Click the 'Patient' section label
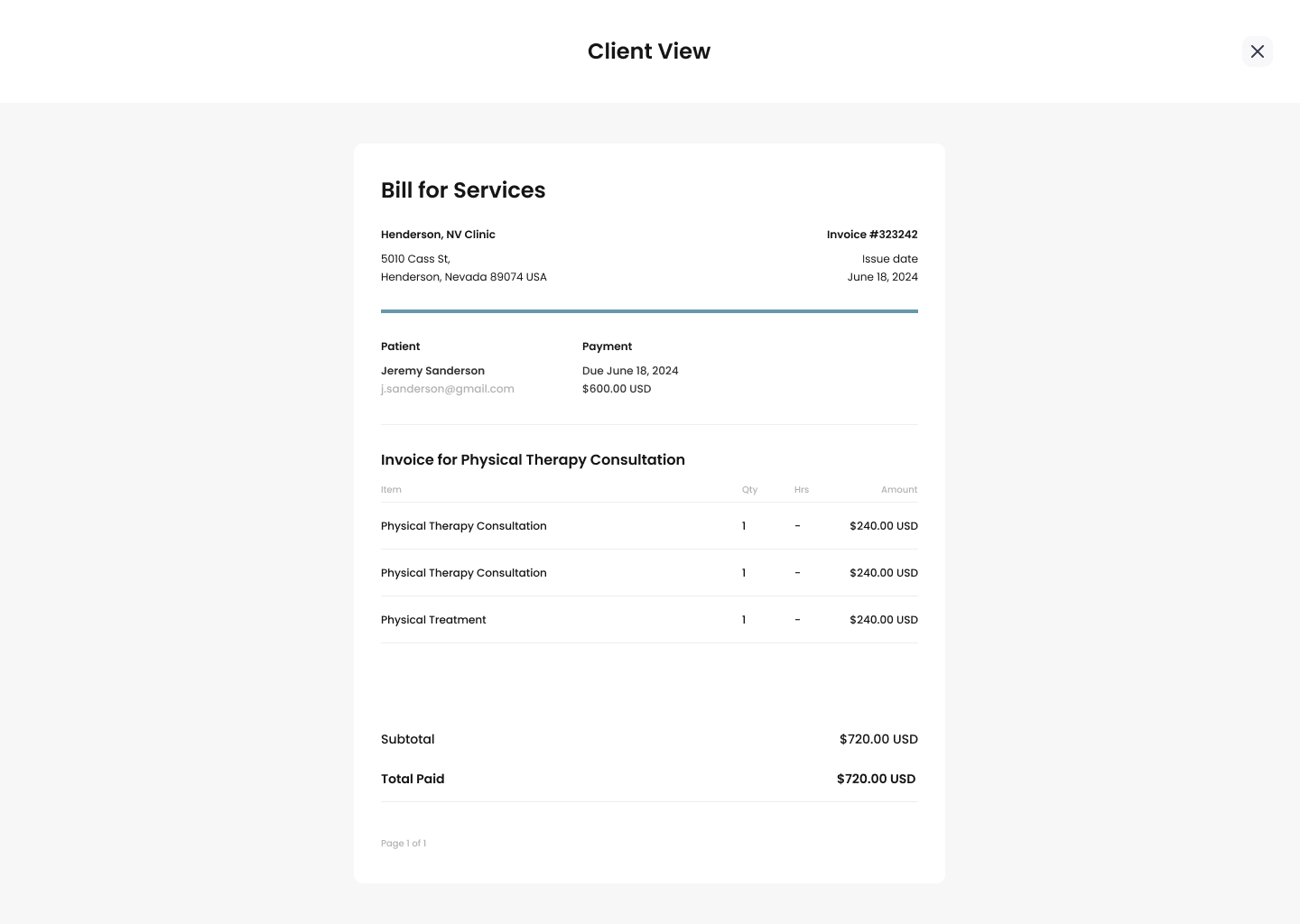 pyautogui.click(x=400, y=346)
